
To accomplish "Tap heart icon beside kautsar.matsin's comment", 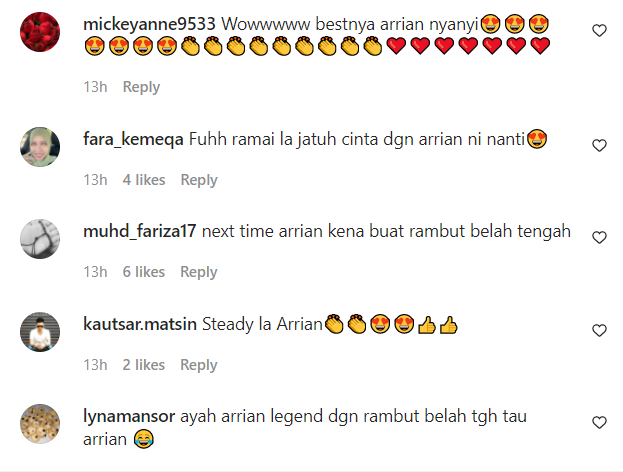I will point(599,330).
